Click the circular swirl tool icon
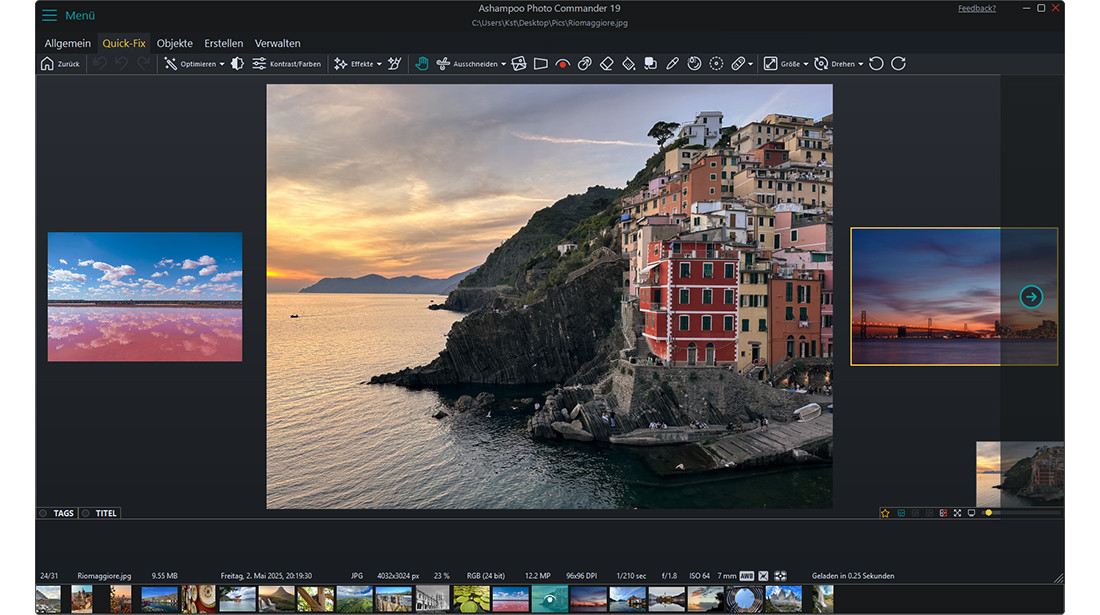This screenshot has height=615, width=1100. (x=695, y=64)
